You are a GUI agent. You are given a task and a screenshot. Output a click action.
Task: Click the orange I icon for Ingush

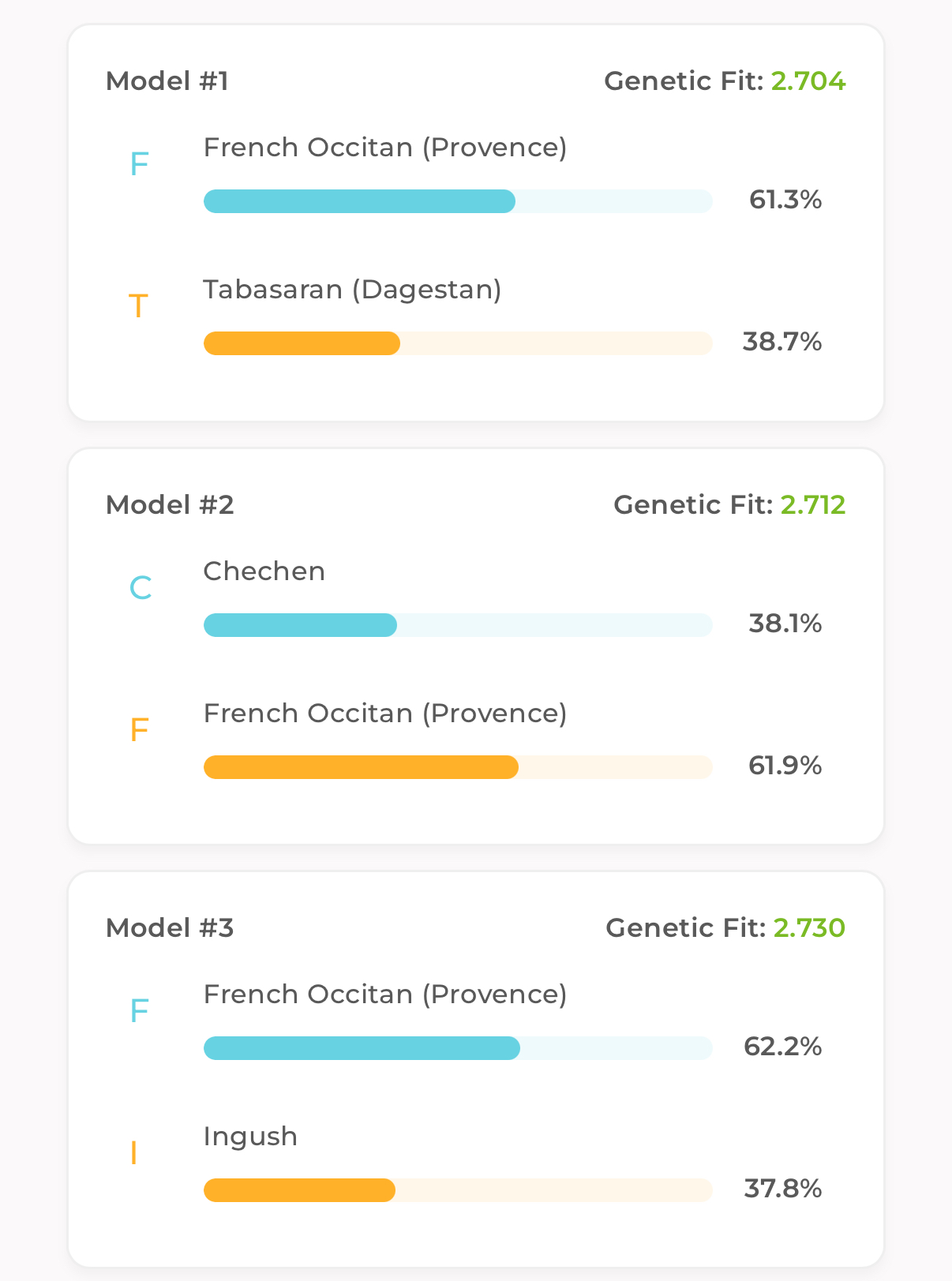[x=133, y=1154]
